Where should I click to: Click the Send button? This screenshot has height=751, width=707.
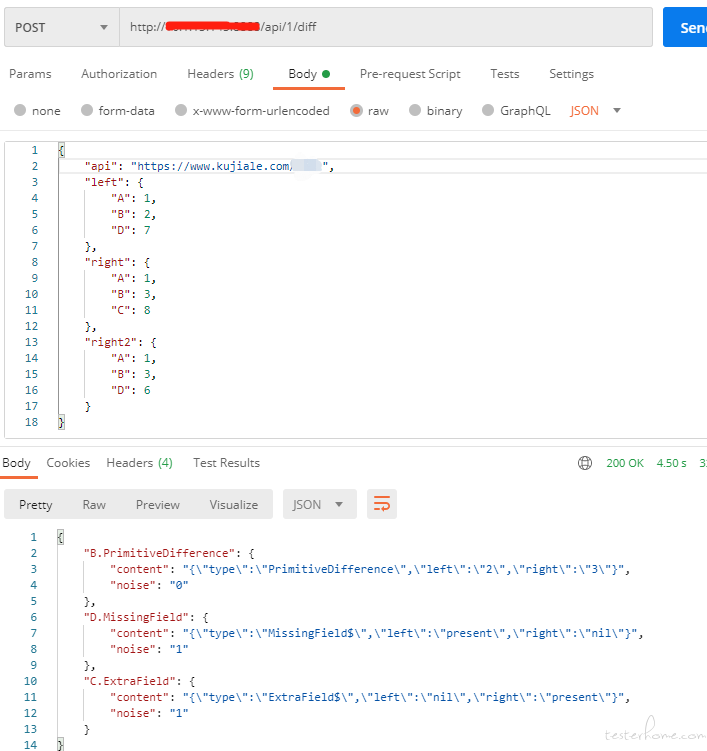tap(685, 27)
